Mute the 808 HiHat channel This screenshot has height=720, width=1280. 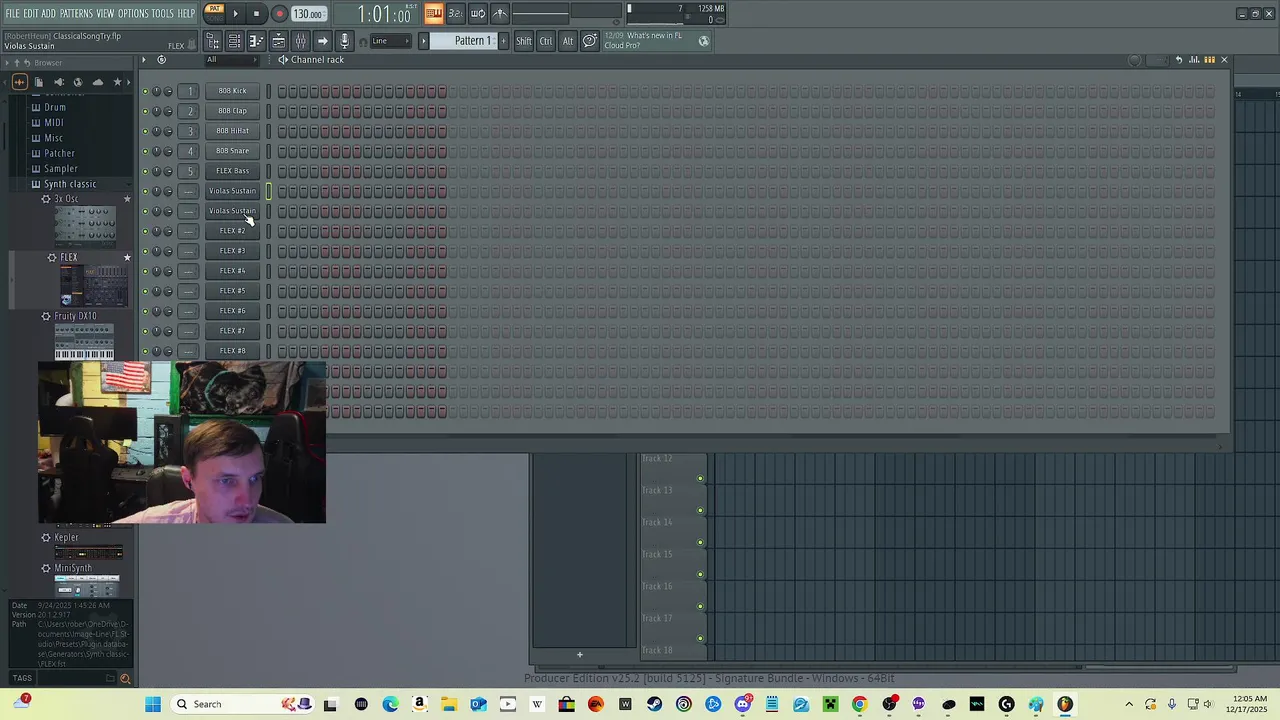[145, 131]
